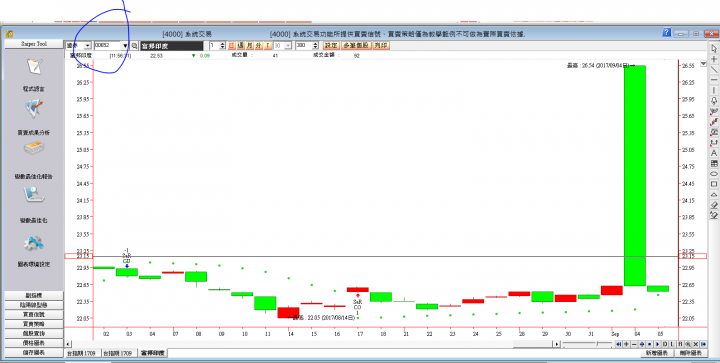Open the 價格圖表 sidebar panel
The height and width of the screenshot is (363, 720).
click(x=34, y=343)
